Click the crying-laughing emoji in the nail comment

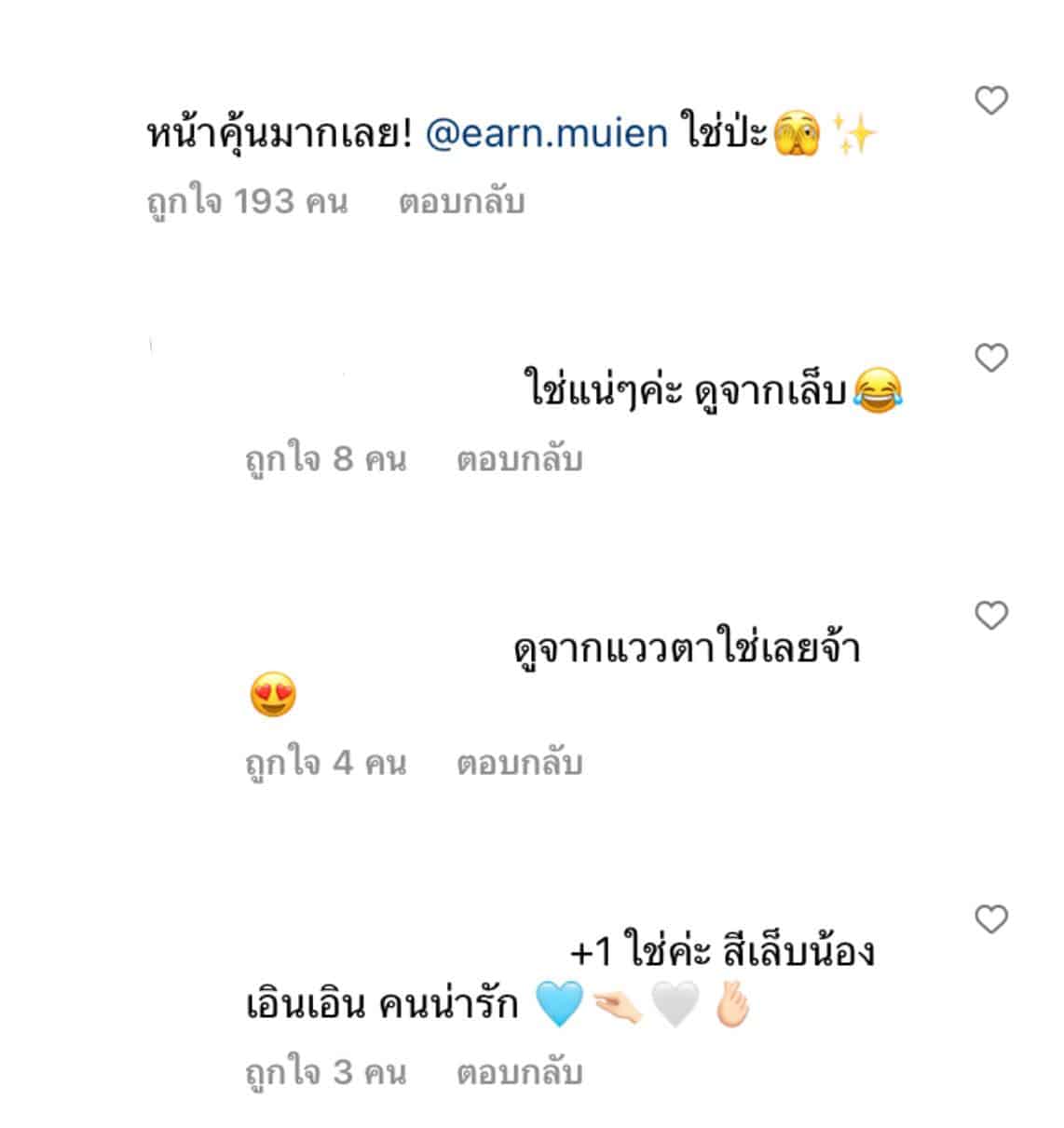pos(876,392)
